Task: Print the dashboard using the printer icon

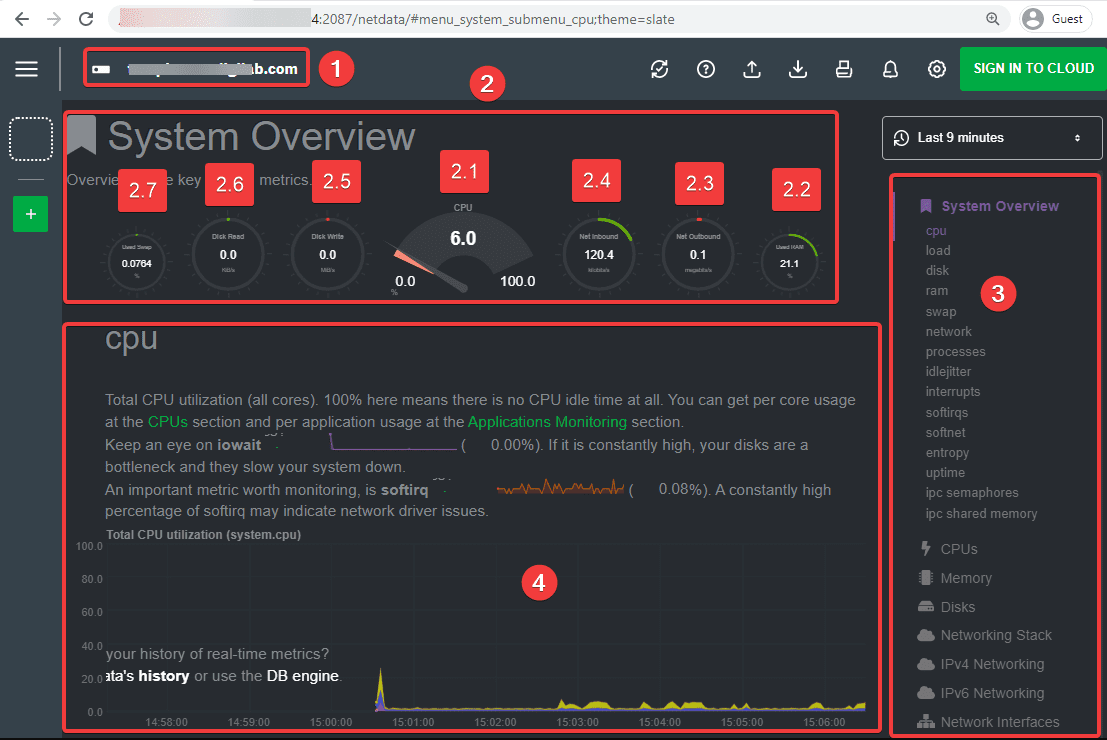Action: coord(843,69)
